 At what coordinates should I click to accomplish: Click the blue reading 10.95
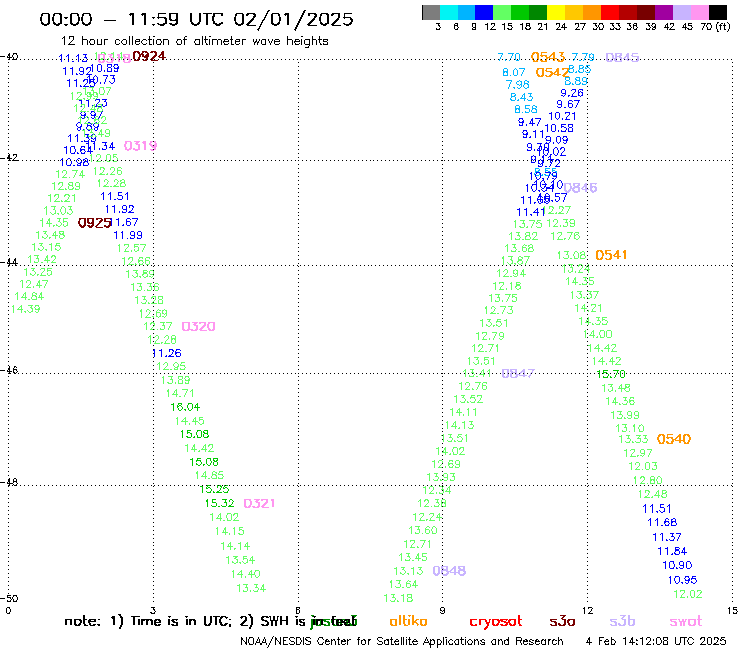coord(682,580)
